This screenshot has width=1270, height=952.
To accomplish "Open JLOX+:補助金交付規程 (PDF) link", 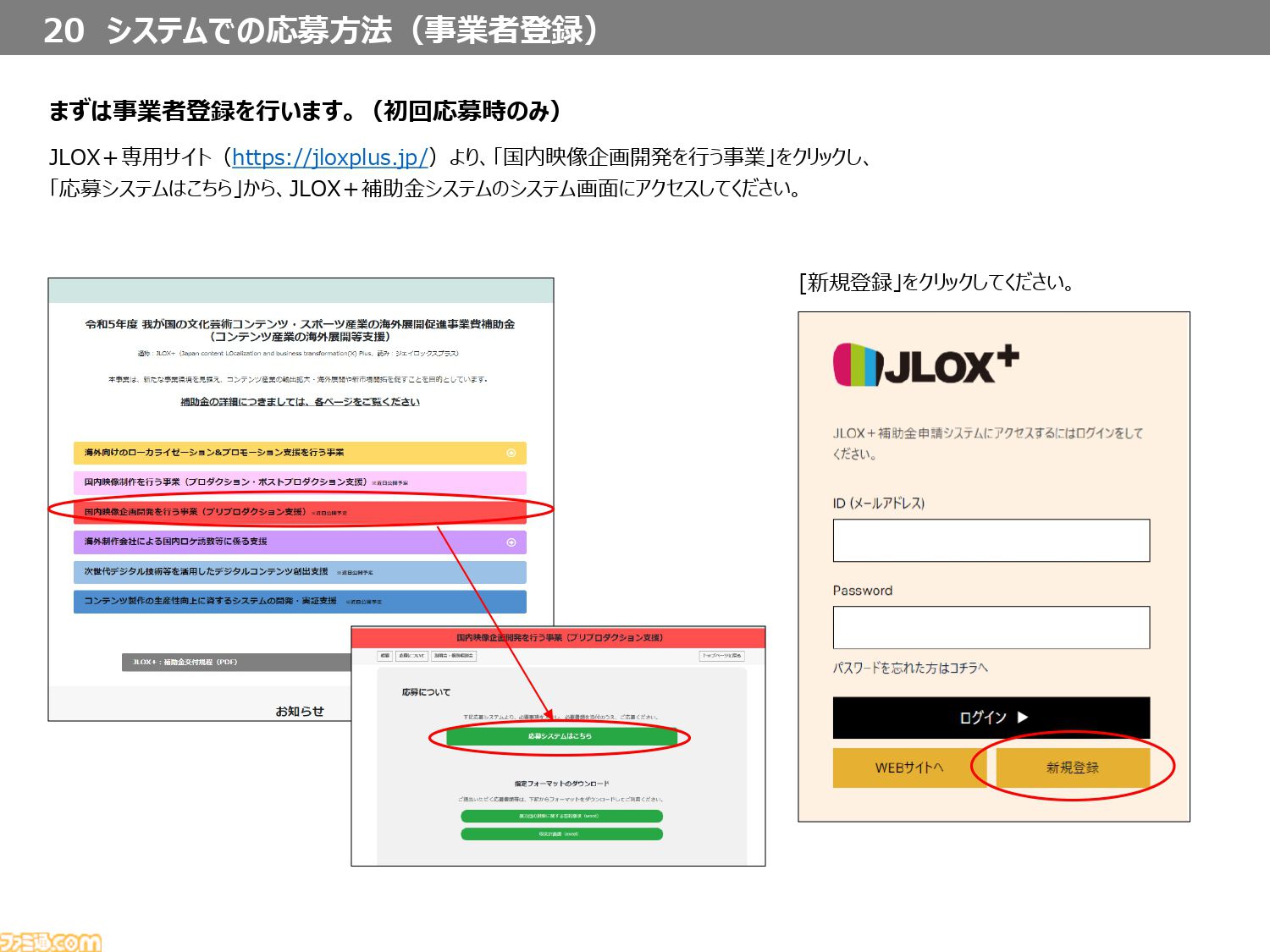I will click(237, 662).
